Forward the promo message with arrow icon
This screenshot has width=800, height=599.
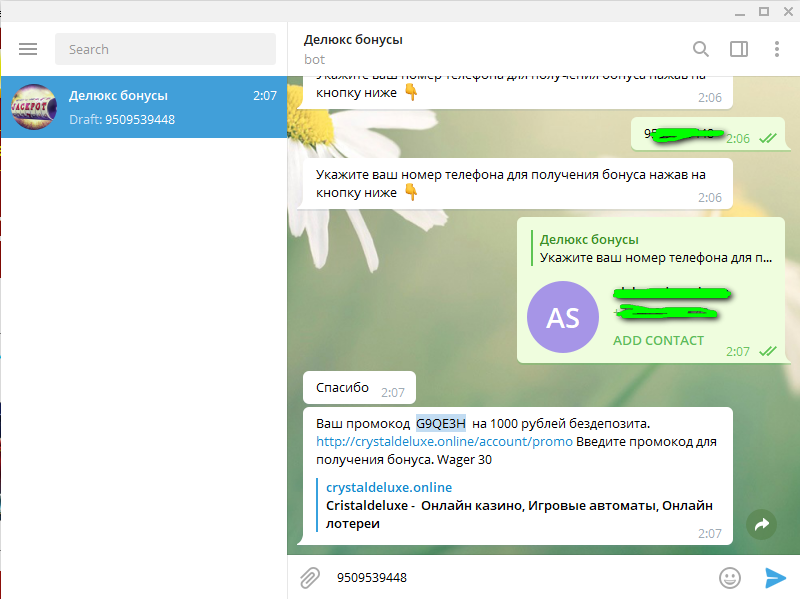(x=761, y=524)
